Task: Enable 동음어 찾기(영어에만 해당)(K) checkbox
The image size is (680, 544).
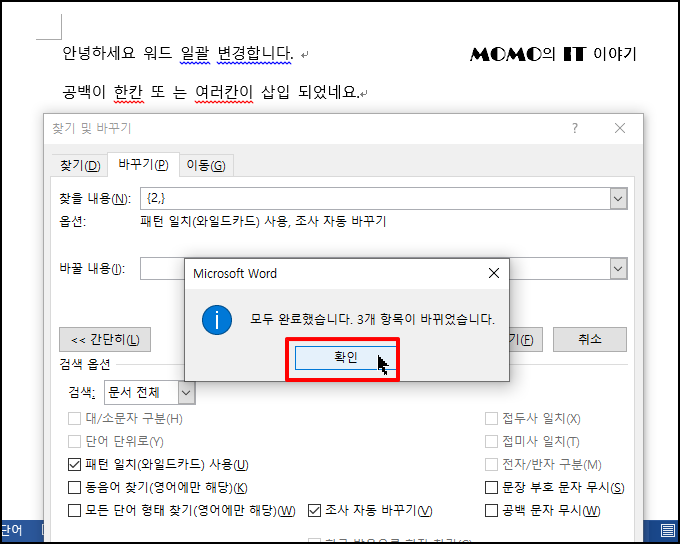Action: point(74,488)
